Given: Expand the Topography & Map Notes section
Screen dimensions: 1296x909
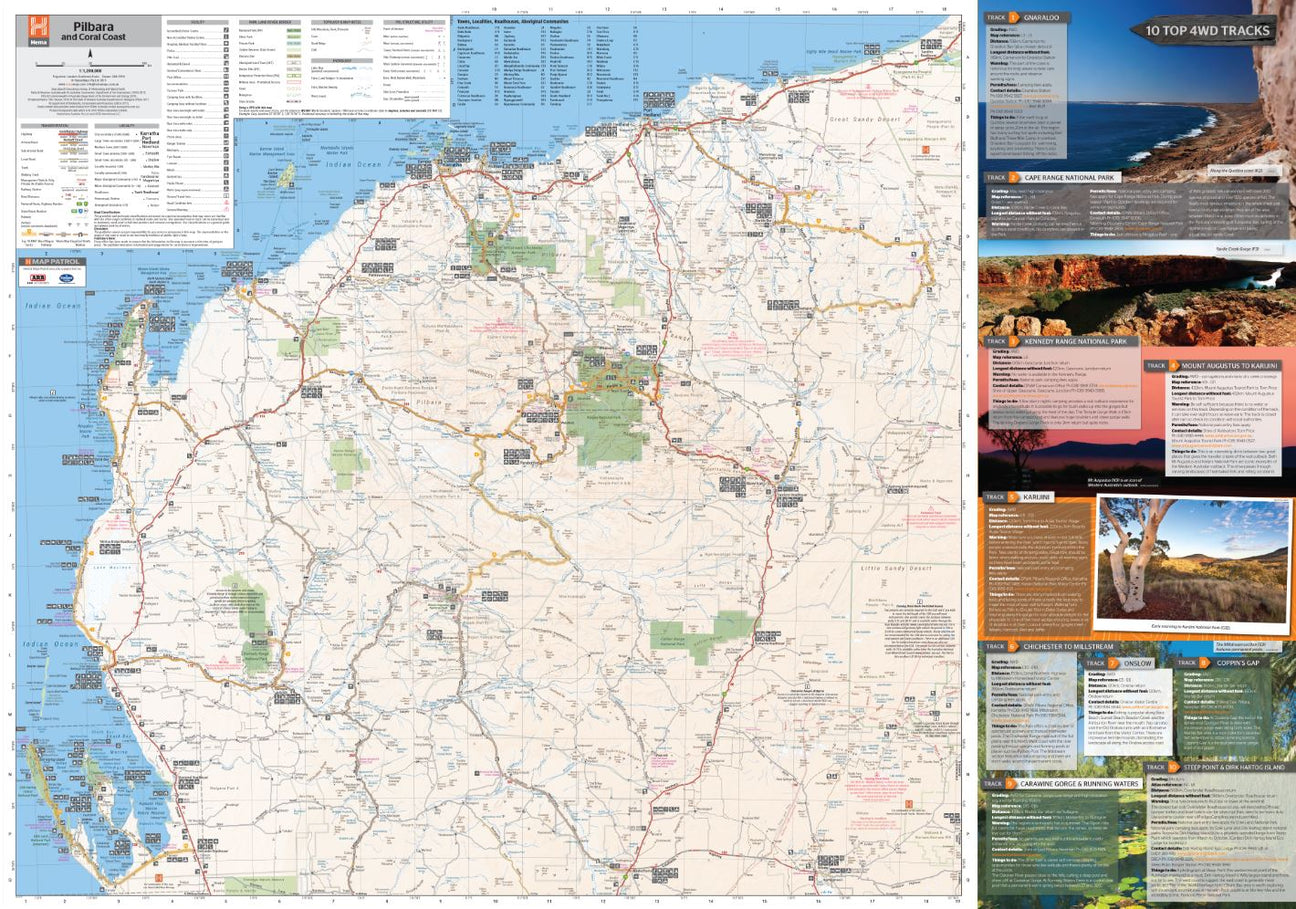Looking at the screenshot, I should tap(344, 22).
